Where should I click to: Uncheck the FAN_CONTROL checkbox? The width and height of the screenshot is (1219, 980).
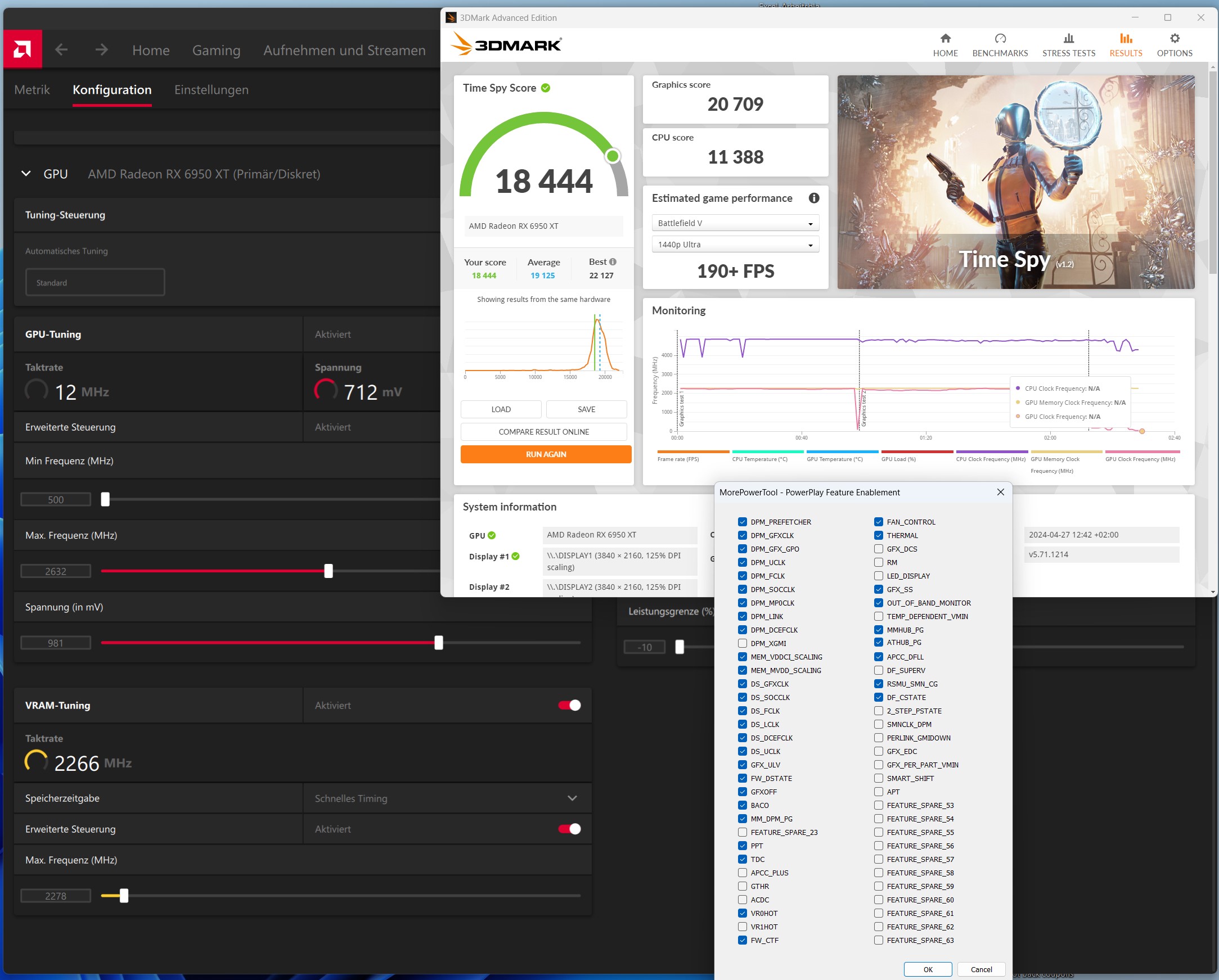pos(878,522)
